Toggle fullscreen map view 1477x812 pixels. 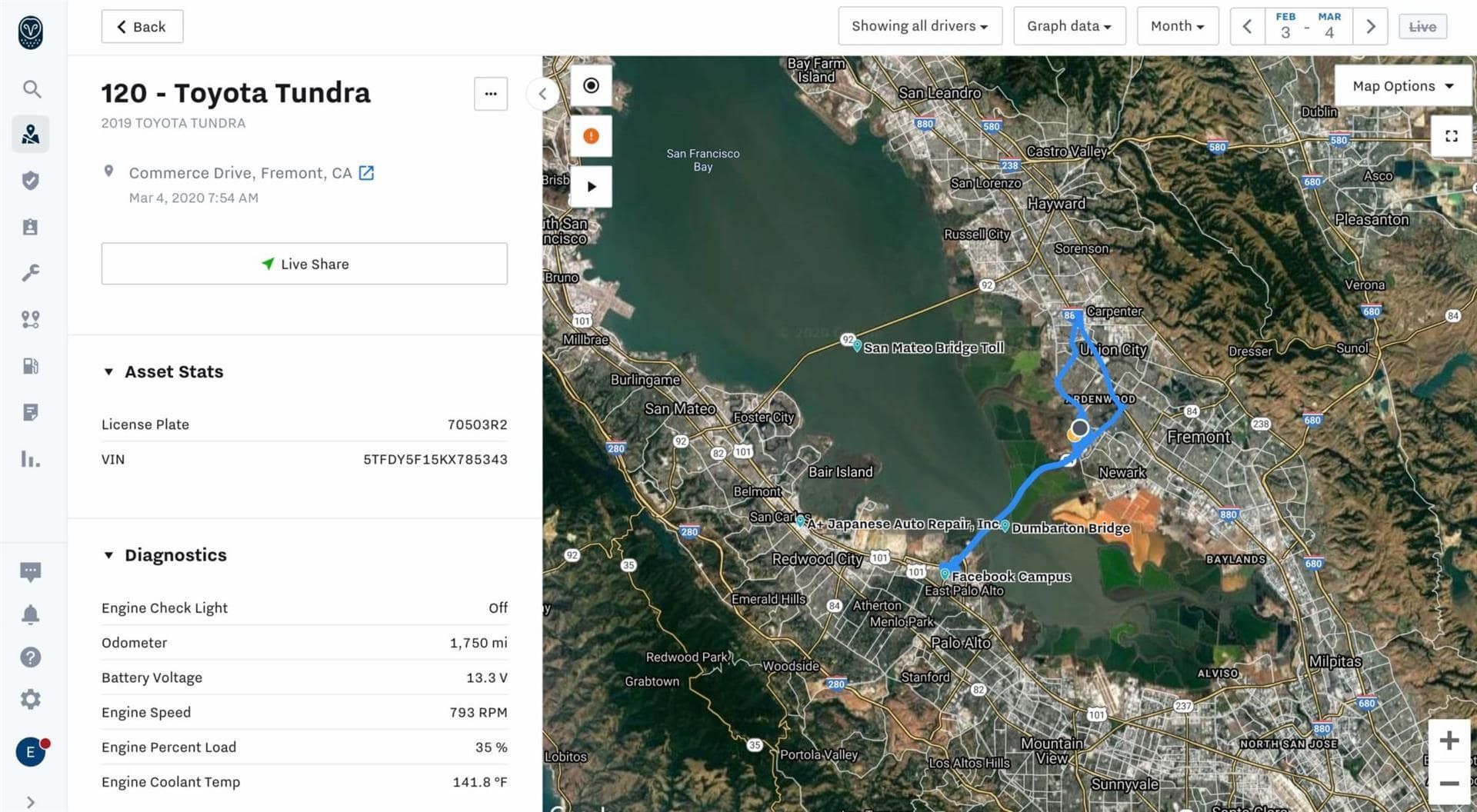1451,136
